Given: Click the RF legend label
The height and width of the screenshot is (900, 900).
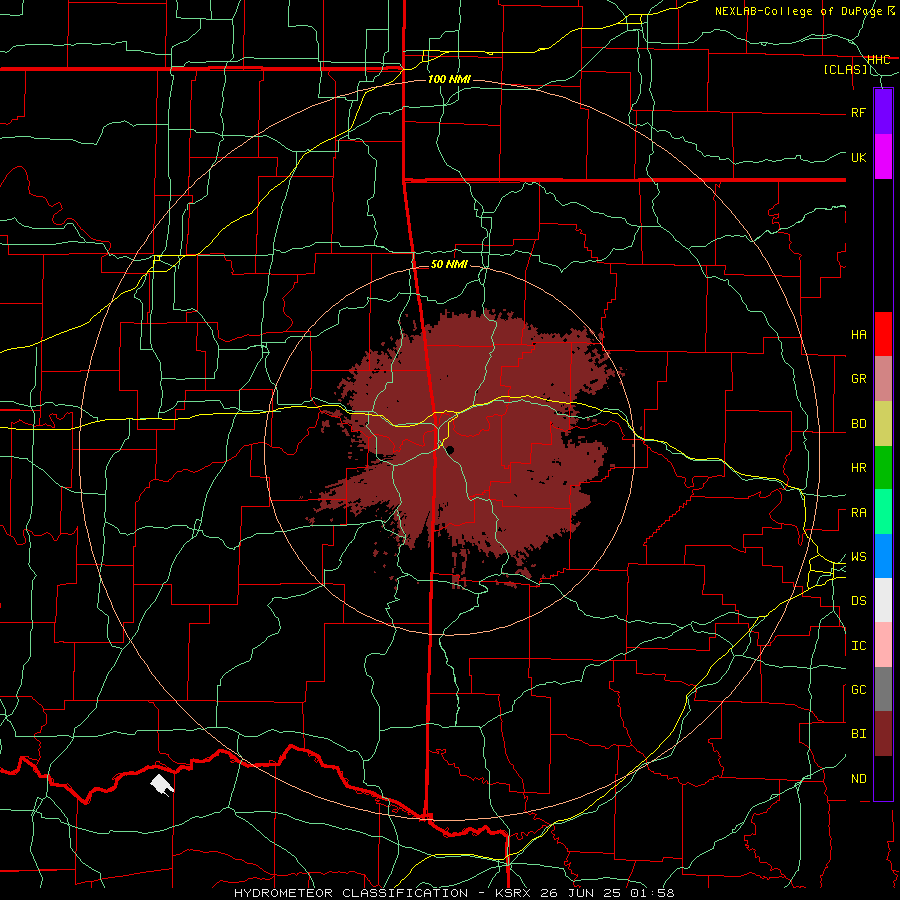Looking at the screenshot, I should coord(858,112).
